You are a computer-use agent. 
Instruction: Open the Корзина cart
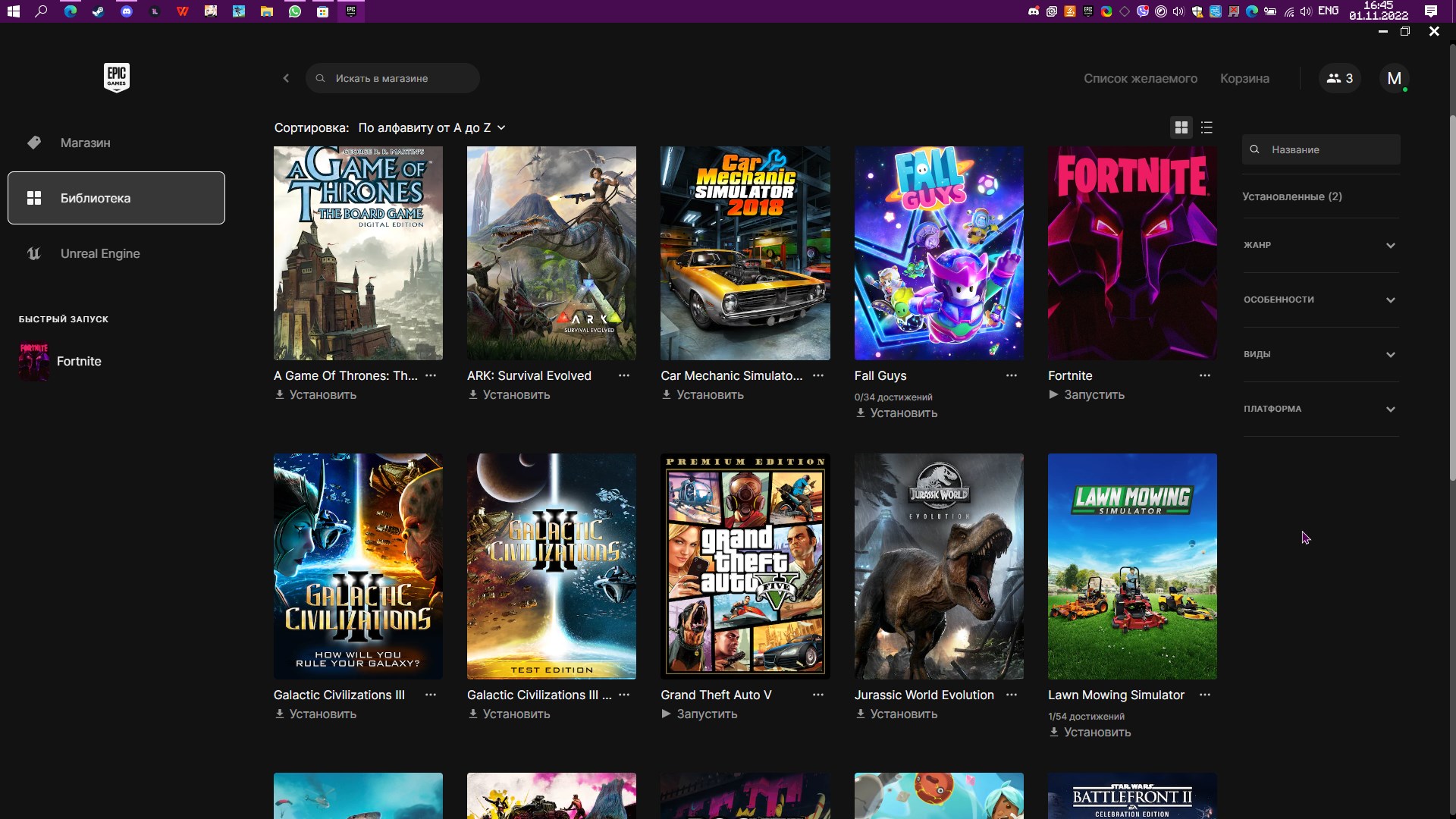(x=1244, y=78)
